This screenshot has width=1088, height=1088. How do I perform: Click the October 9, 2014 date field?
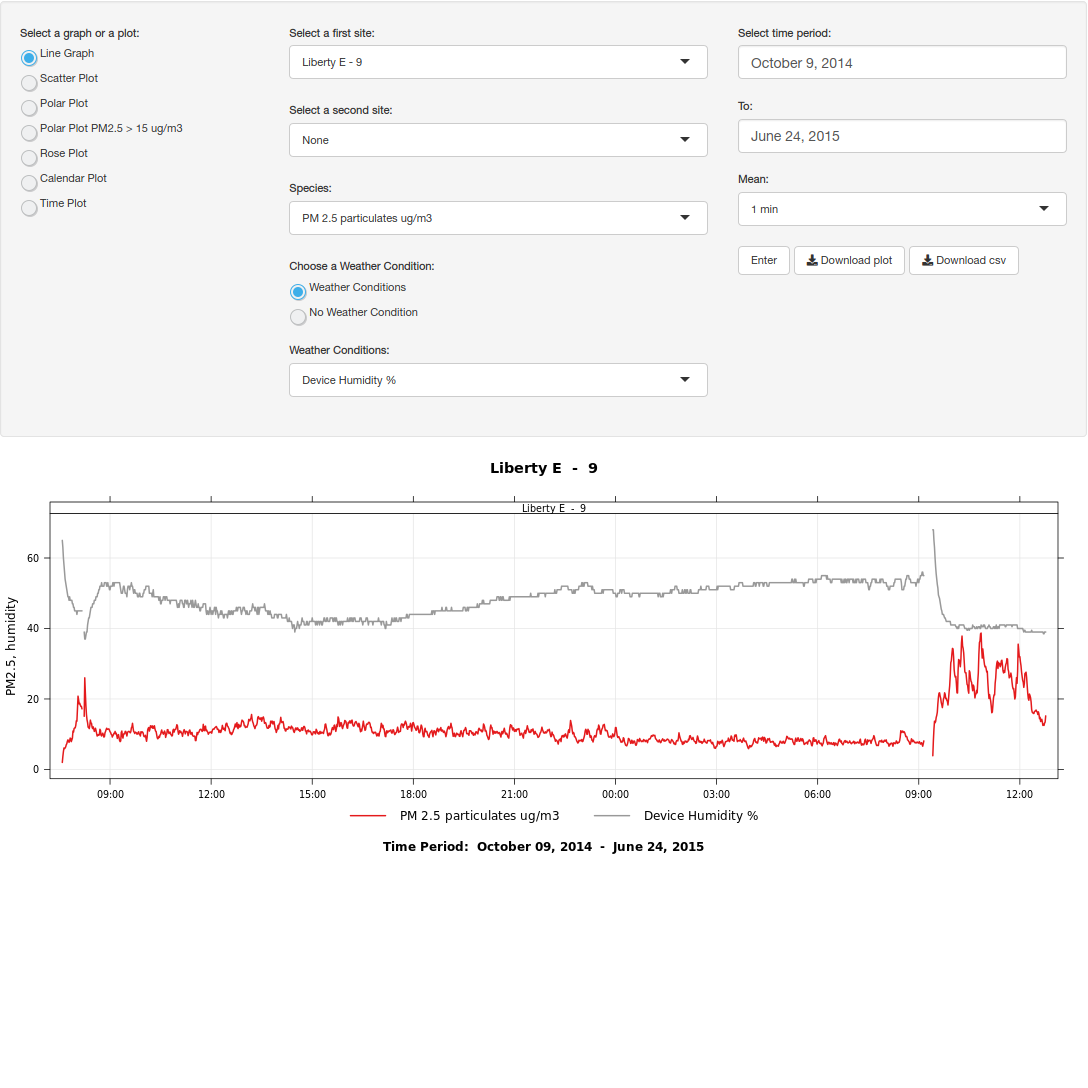pos(902,62)
